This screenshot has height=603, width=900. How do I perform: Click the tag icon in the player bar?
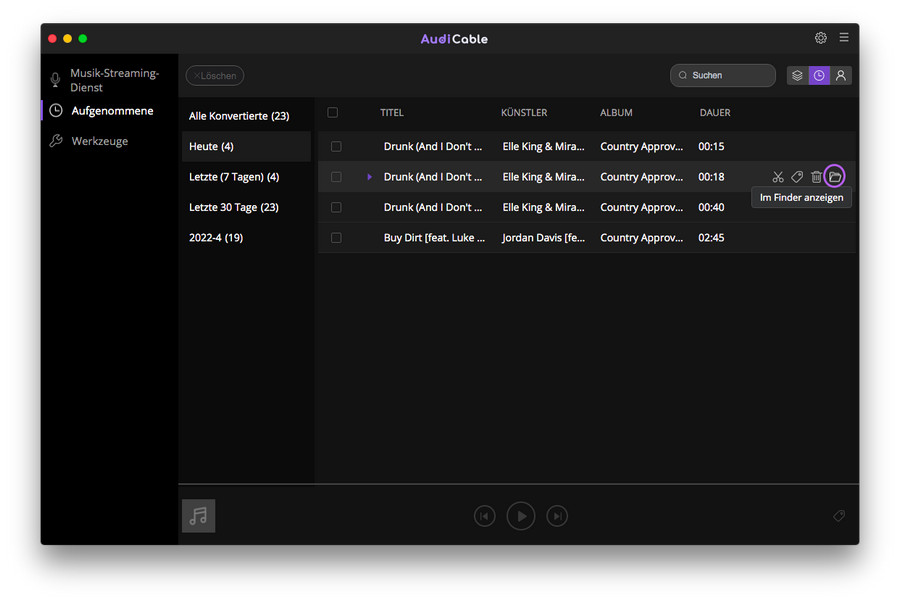coord(839,516)
